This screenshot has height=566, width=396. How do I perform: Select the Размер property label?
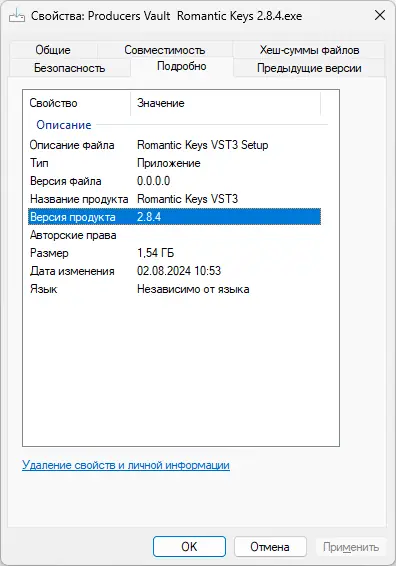pyautogui.click(x=49, y=253)
